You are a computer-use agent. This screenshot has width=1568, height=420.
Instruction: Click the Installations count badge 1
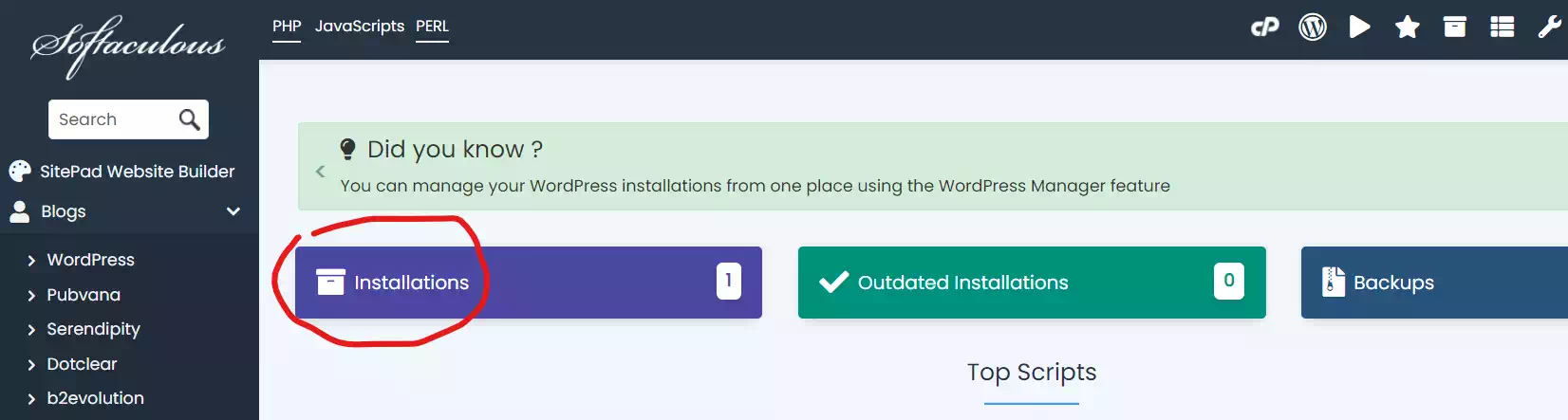pos(729,281)
